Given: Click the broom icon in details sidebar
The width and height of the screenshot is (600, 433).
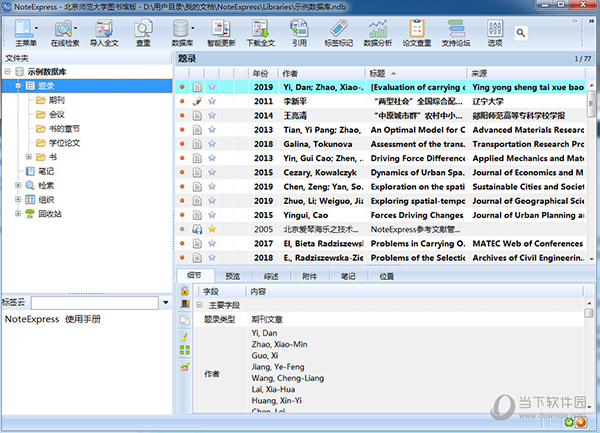Looking at the screenshot, I should 185,337.
